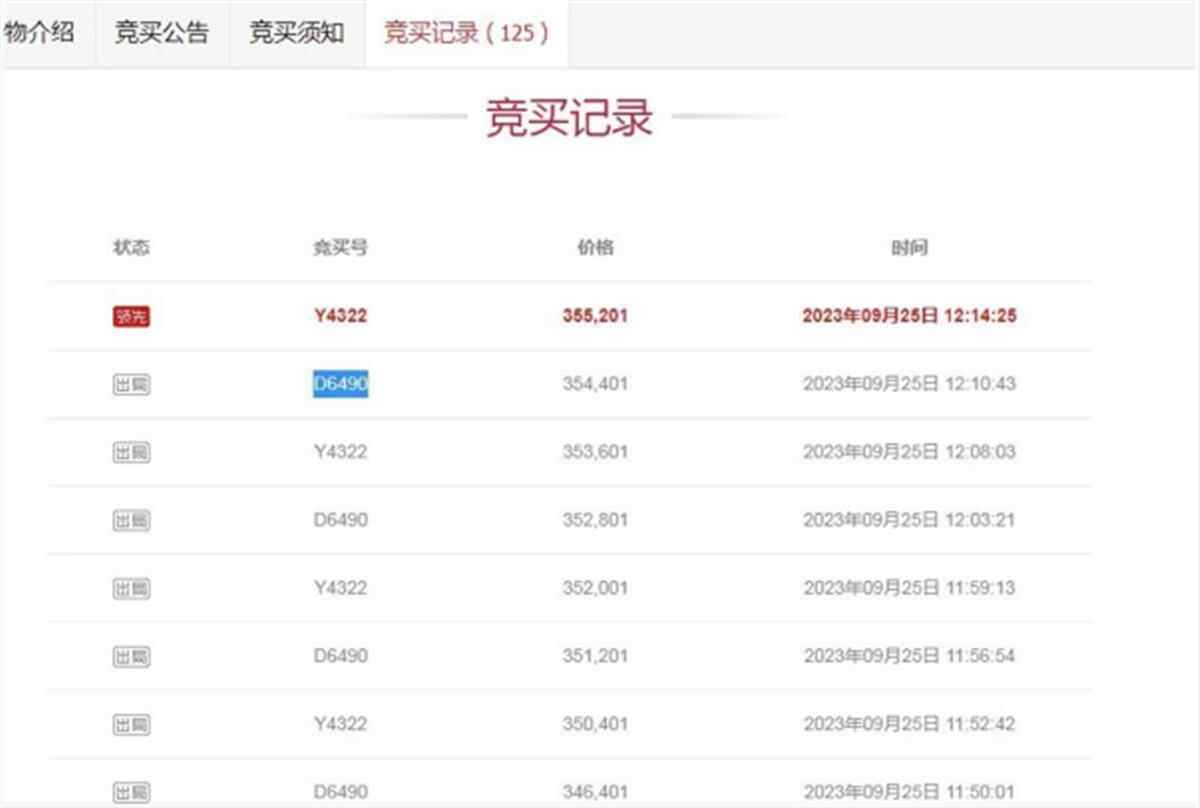1200x808 pixels.
Task: Click the 出局 badge beside price 353,601
Action: click(x=131, y=452)
